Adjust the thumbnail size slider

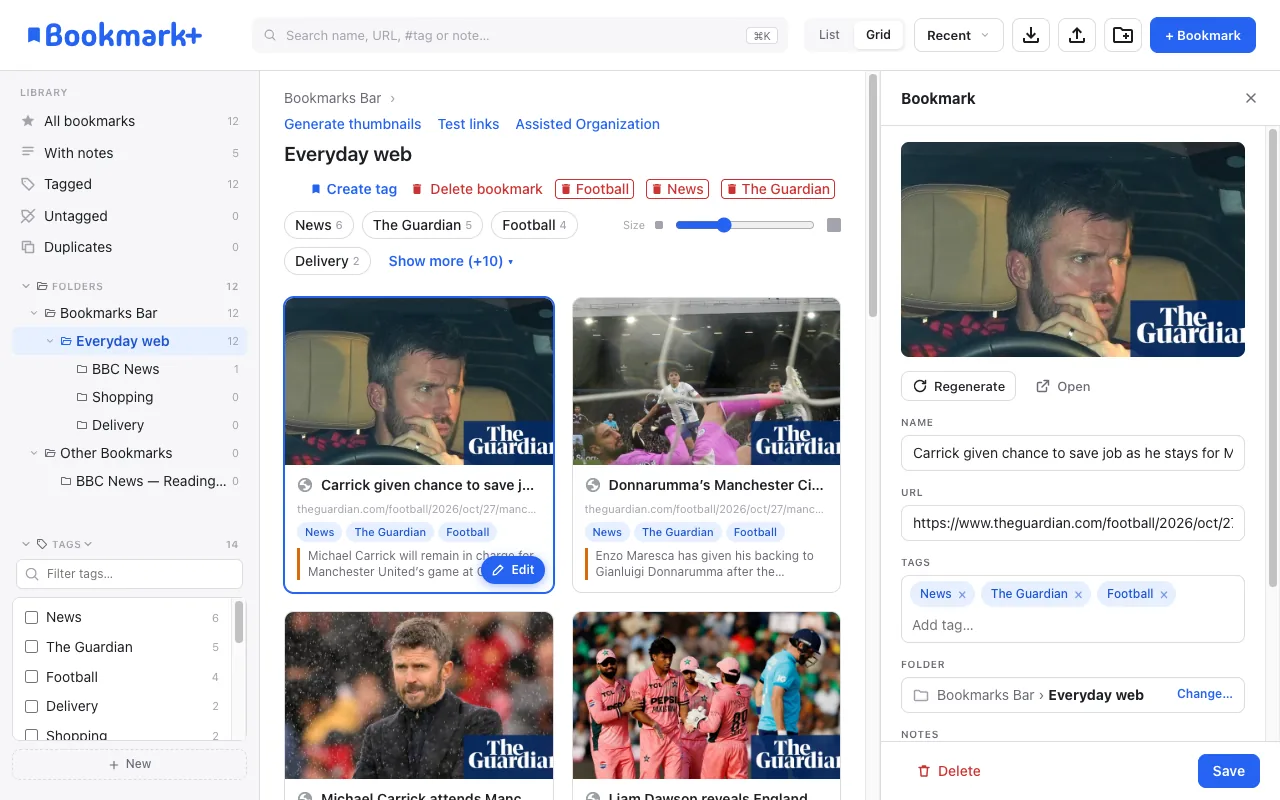coord(745,225)
